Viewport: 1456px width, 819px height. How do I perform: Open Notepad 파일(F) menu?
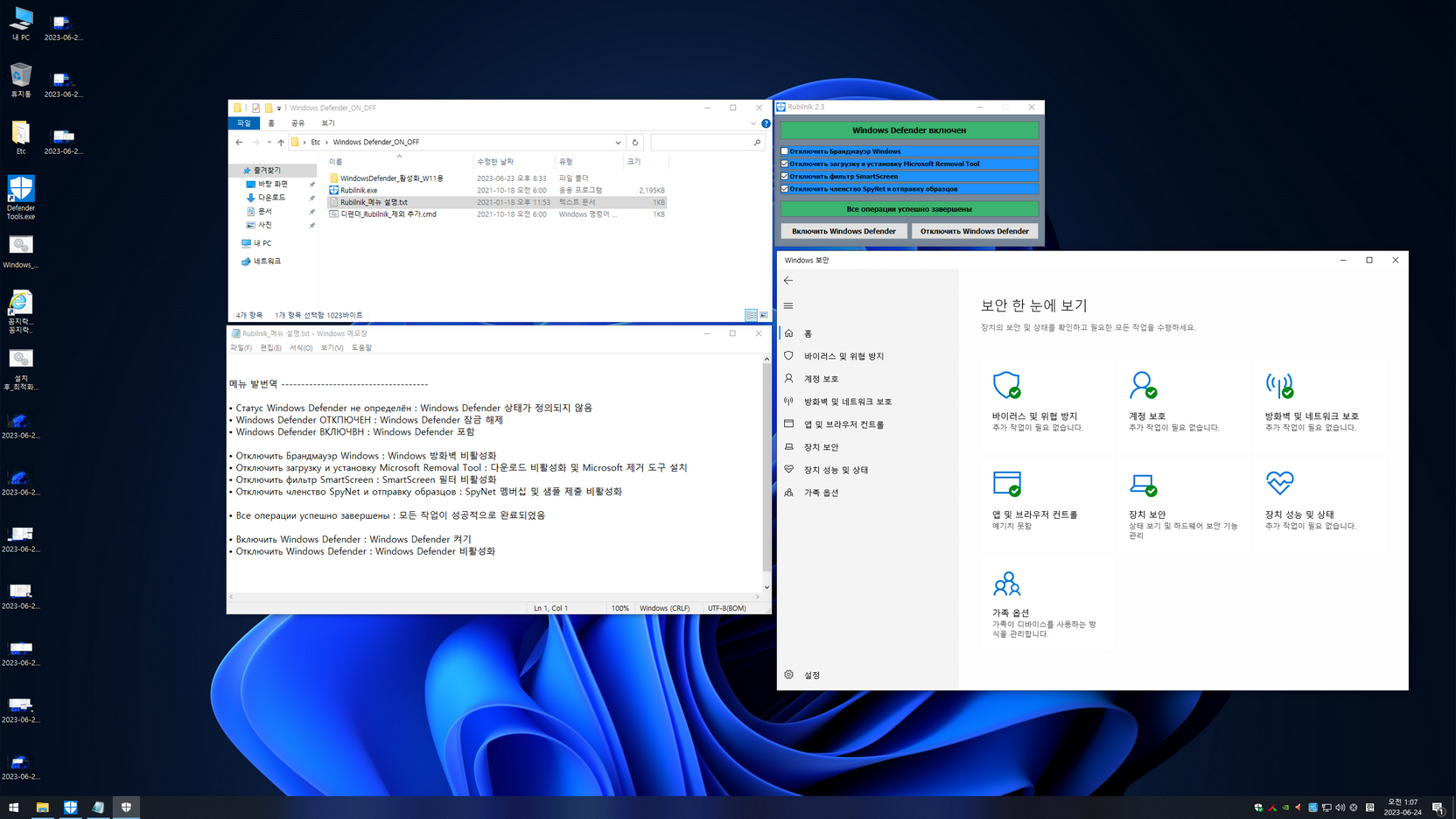241,347
